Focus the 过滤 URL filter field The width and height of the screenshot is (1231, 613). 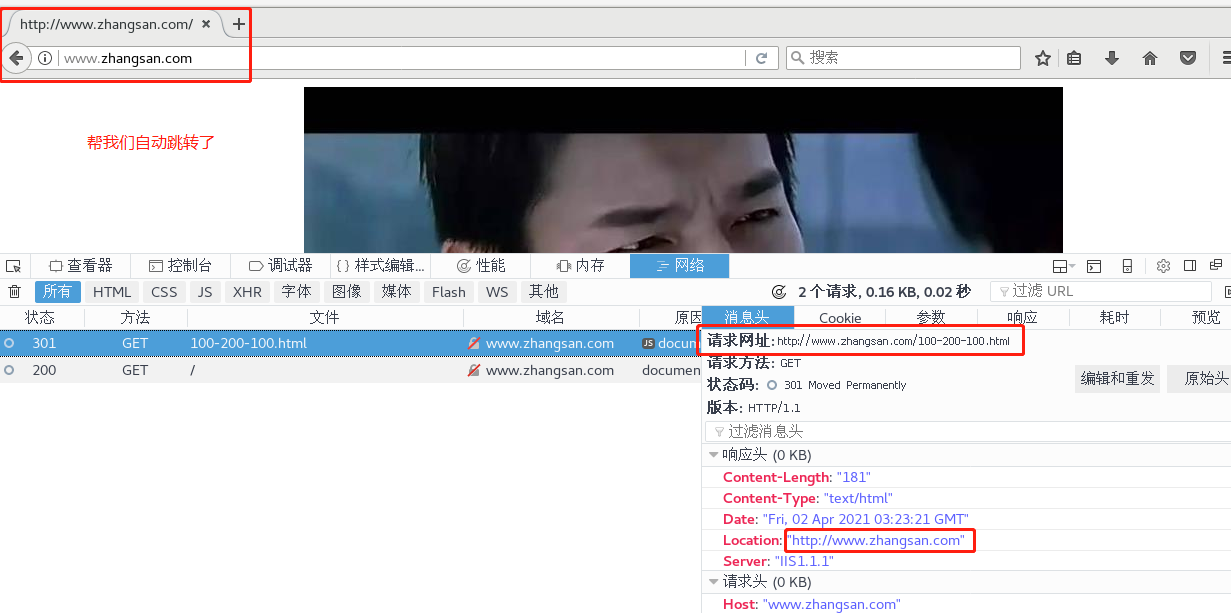pyautogui.click(x=1101, y=291)
